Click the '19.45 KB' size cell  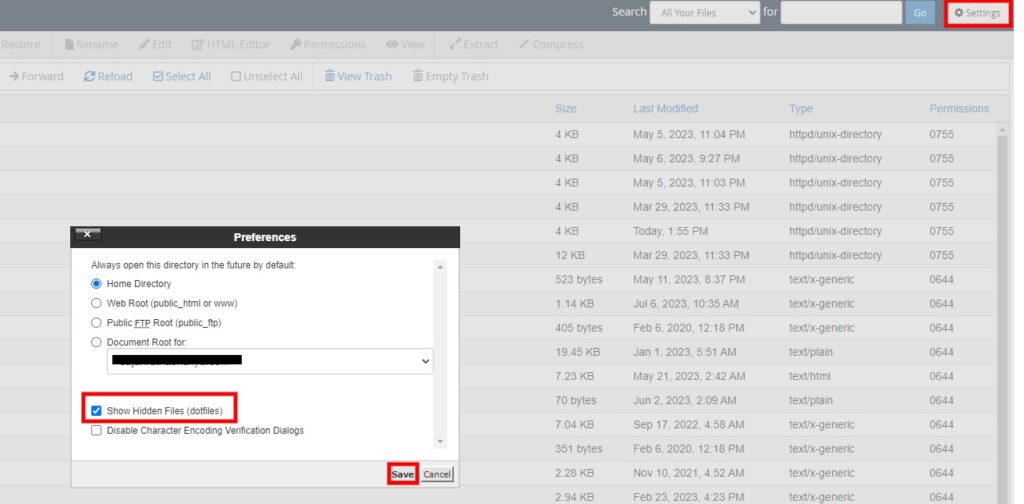point(577,352)
